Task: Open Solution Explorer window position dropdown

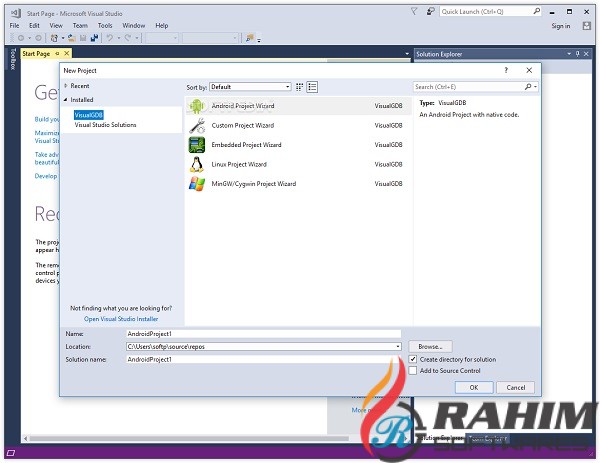Action: point(569,54)
